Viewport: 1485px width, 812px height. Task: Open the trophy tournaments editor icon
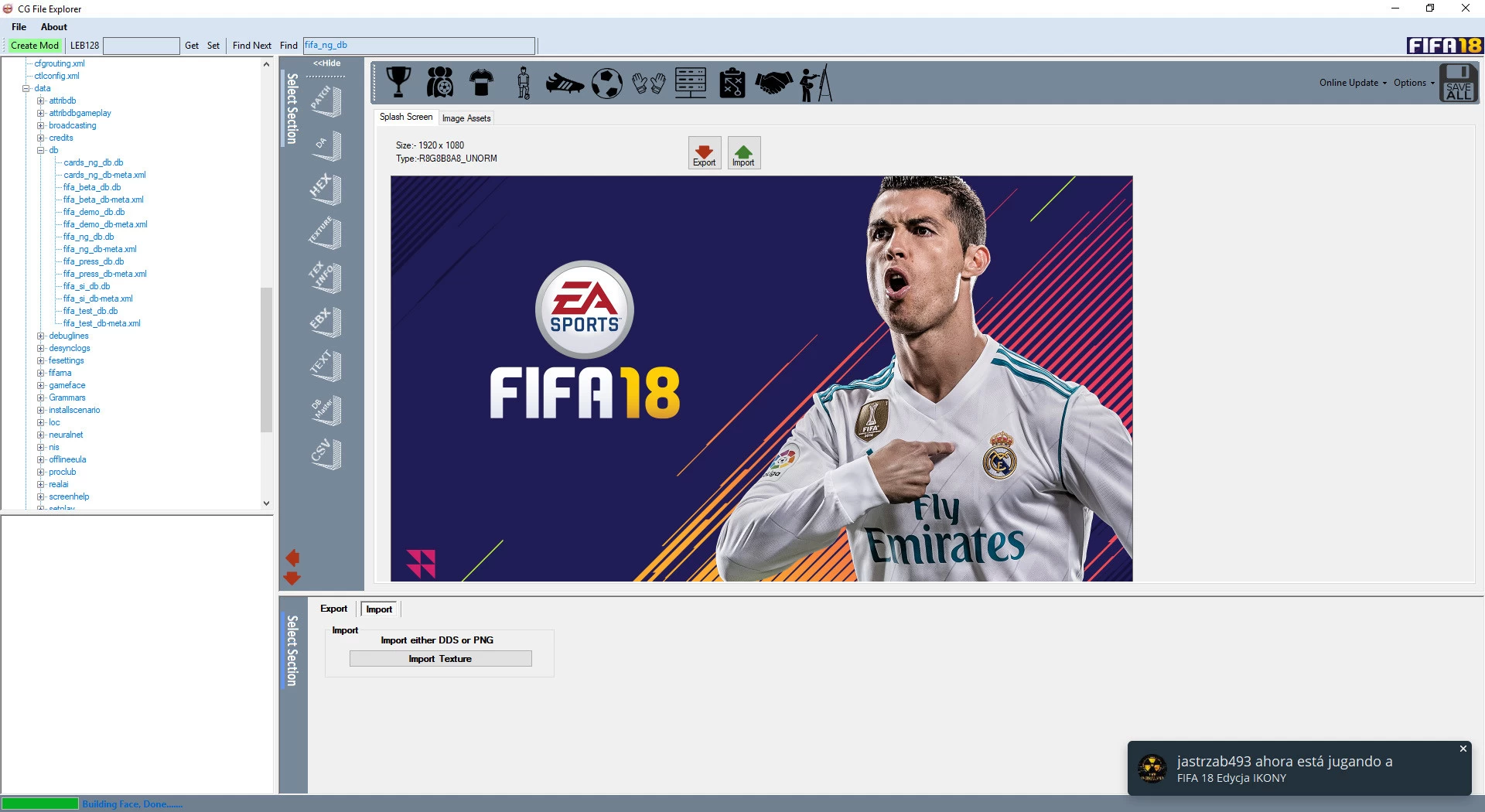tap(398, 82)
